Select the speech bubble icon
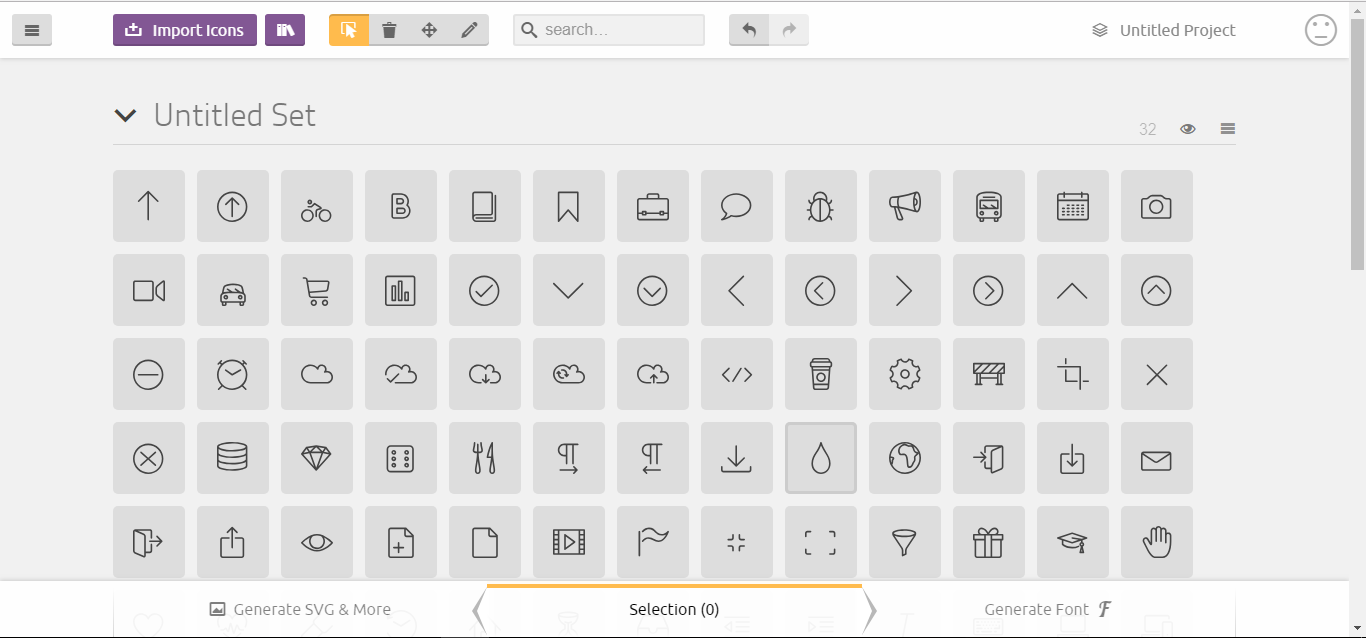Screen dimensions: 1366x638 click(737, 206)
